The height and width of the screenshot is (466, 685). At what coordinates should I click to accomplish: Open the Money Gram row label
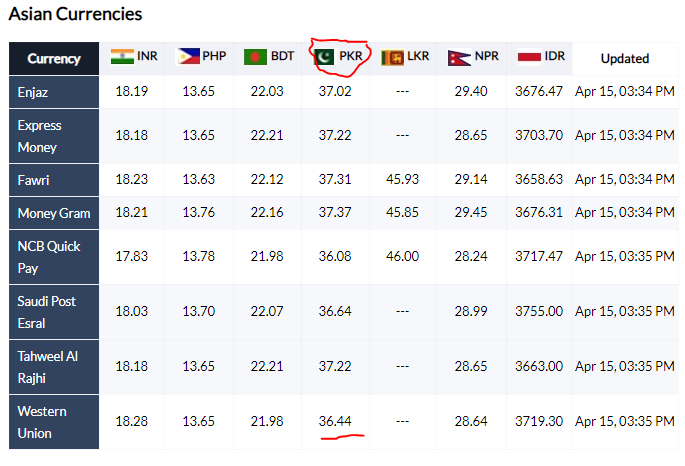(54, 213)
